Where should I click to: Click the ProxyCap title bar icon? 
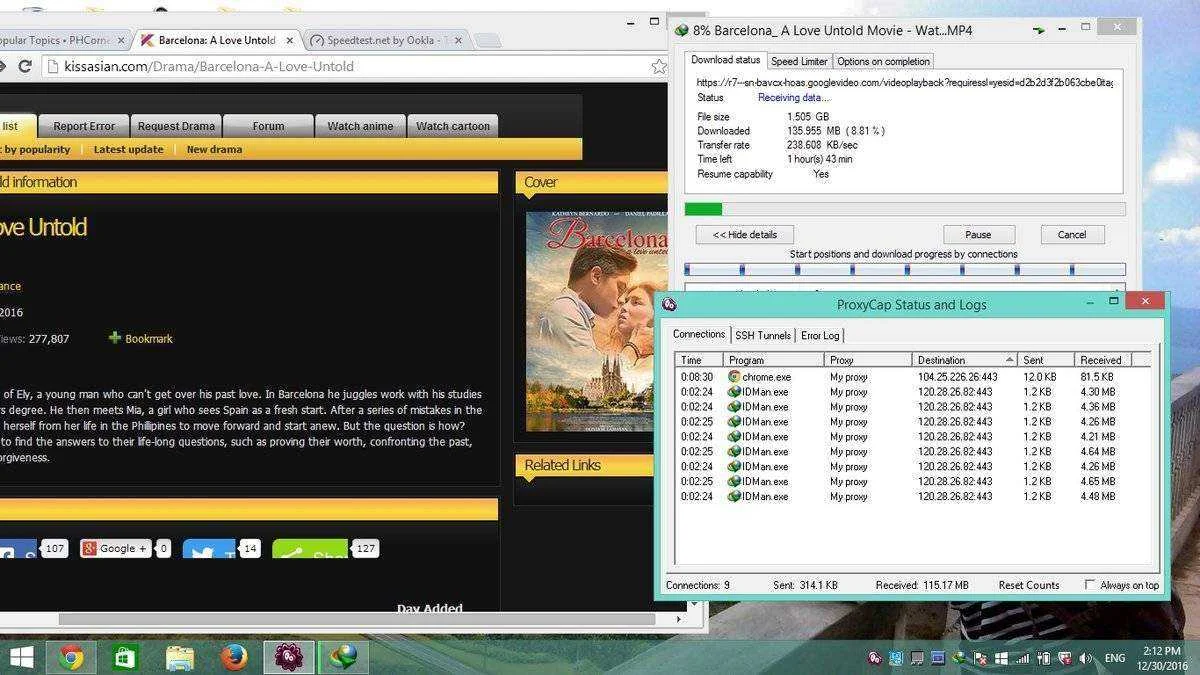(669, 305)
